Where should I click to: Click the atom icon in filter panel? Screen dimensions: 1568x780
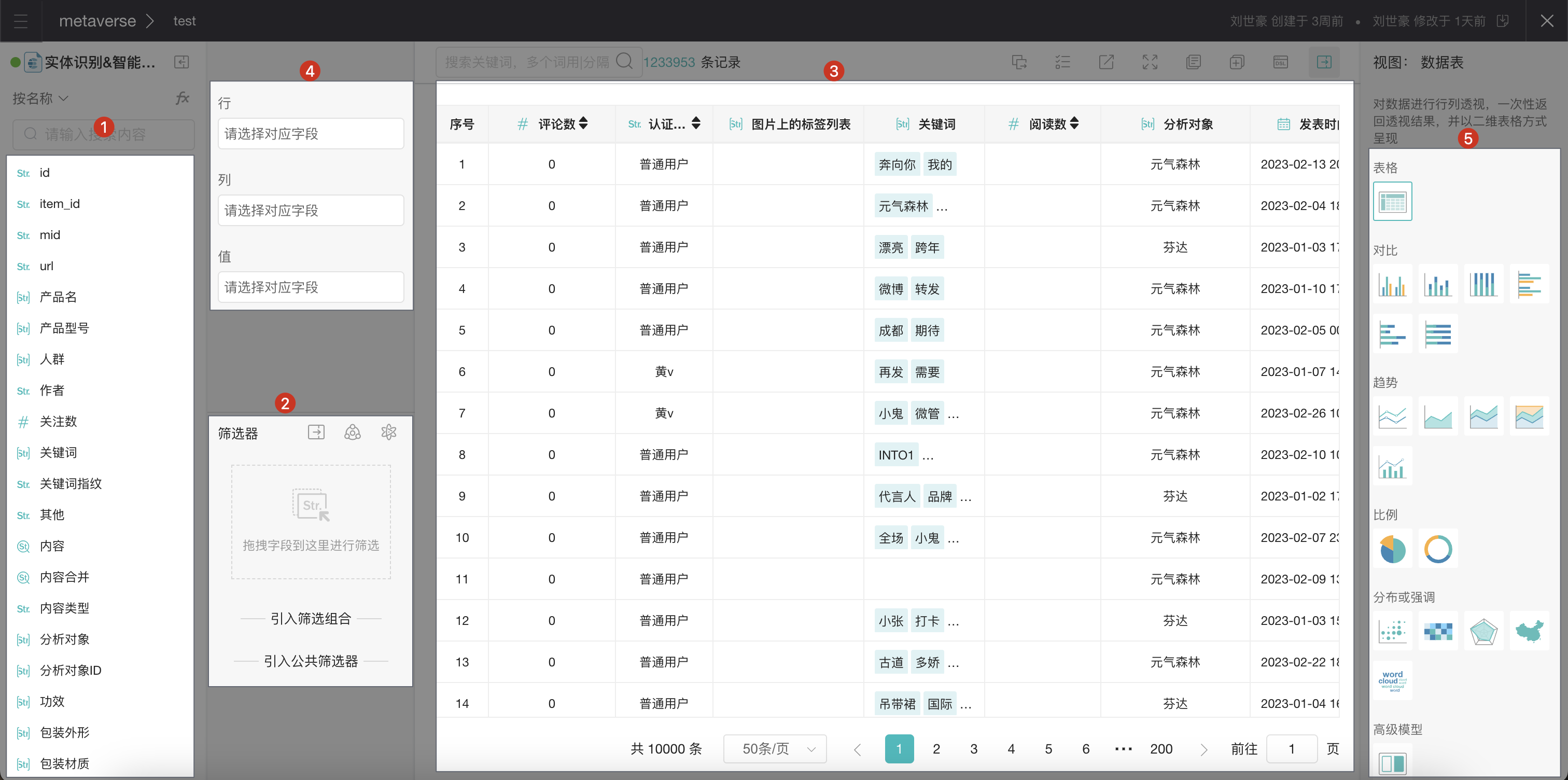[x=388, y=433]
